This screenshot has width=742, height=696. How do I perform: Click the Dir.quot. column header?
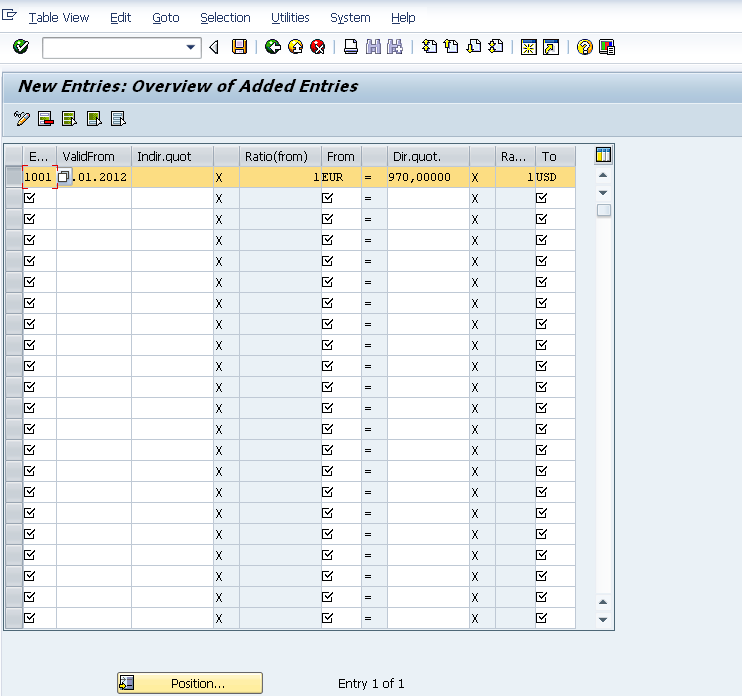(x=428, y=156)
